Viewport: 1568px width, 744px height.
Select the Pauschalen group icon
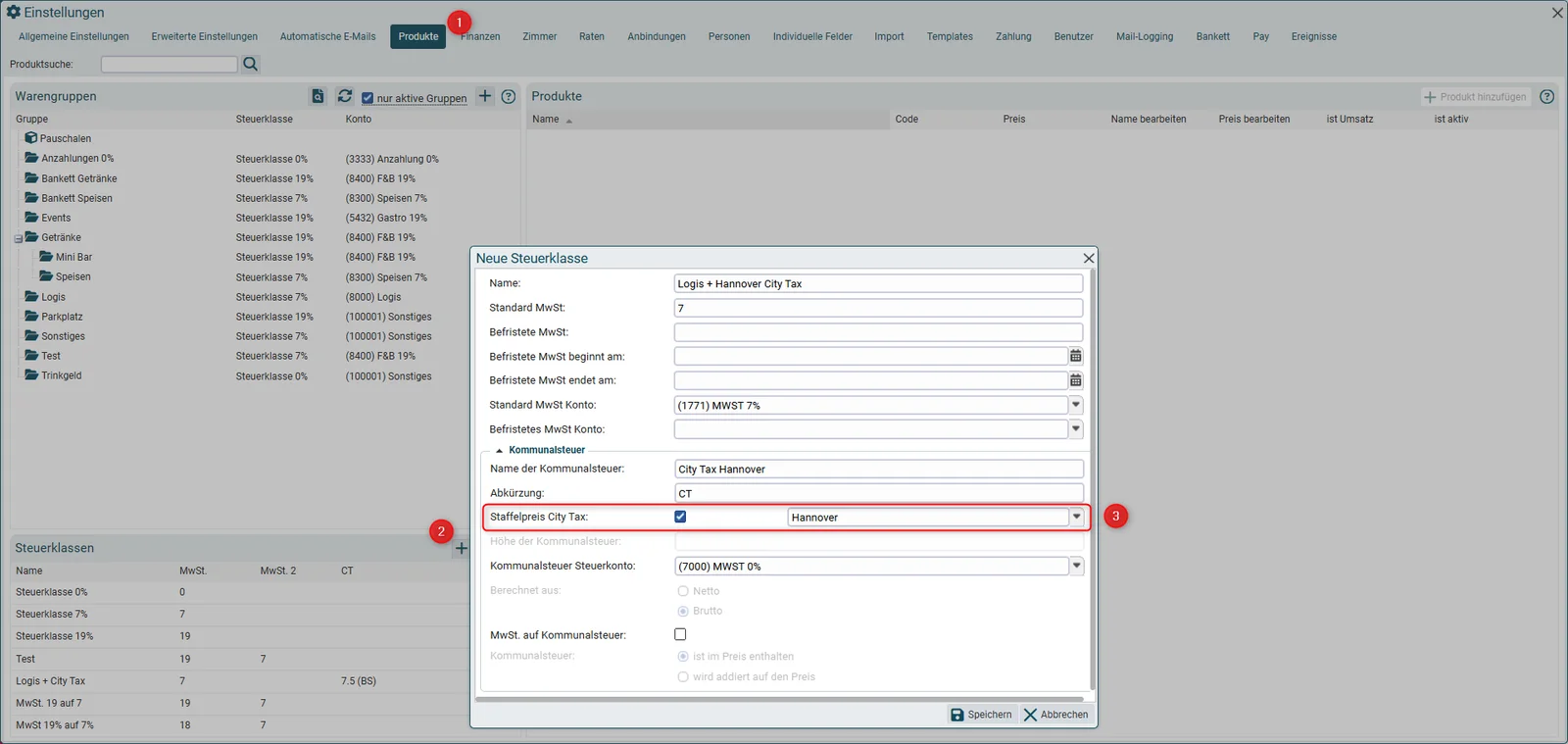31,138
